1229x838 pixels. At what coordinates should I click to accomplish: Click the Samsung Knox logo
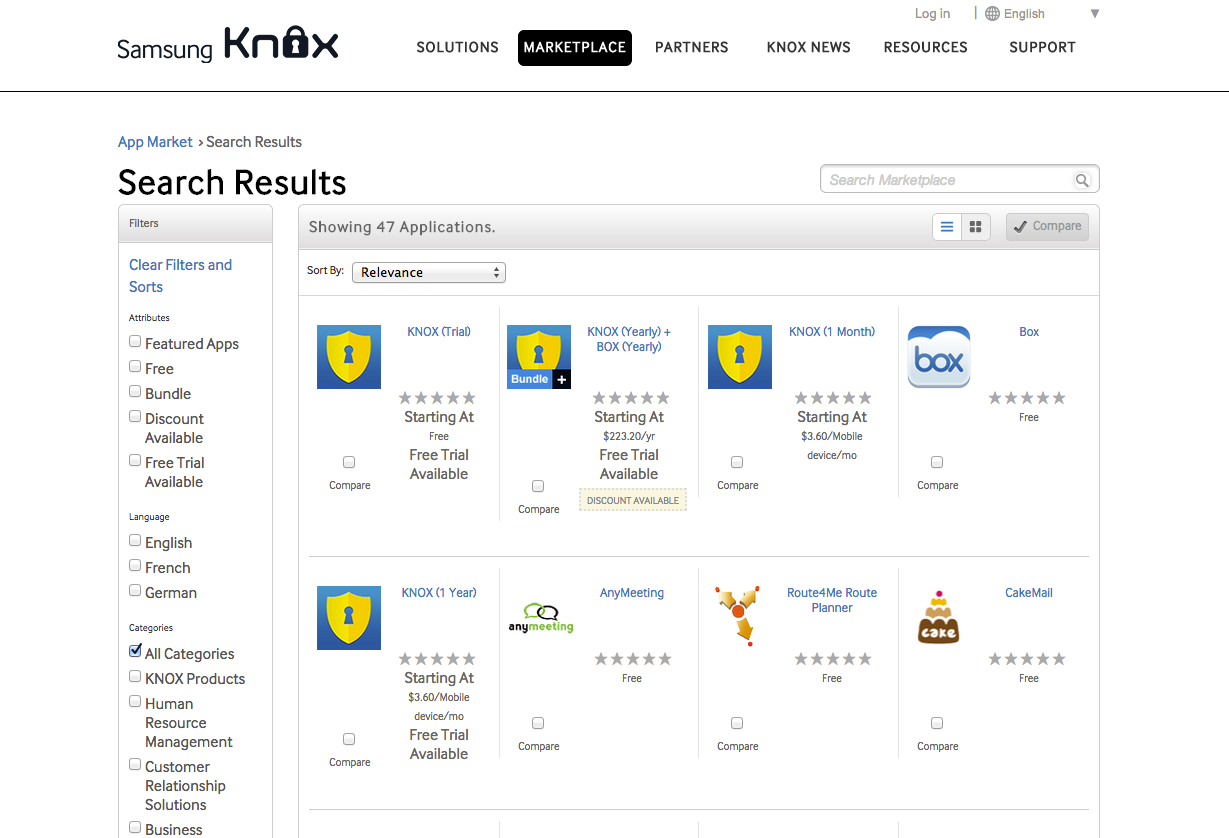coord(228,45)
